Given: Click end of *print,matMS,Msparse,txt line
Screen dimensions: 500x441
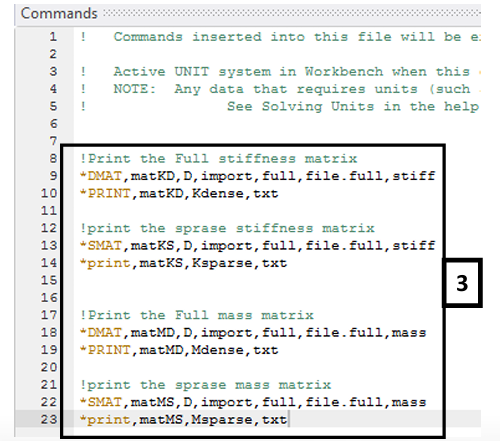Looking at the screenshot, I should coord(288,420).
